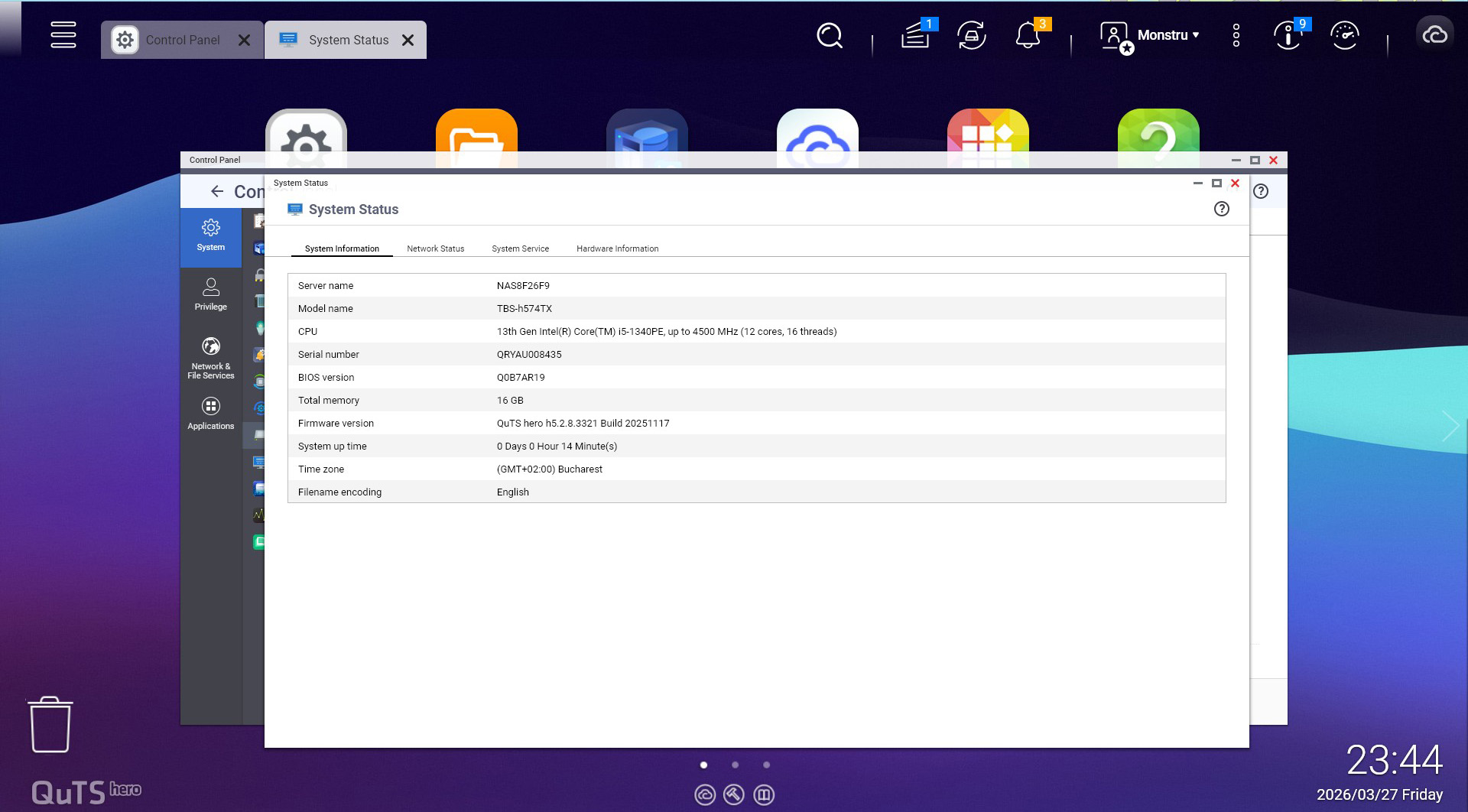Image resolution: width=1468 pixels, height=812 pixels.
Task: Click the search magnifier icon
Action: [x=829, y=35]
